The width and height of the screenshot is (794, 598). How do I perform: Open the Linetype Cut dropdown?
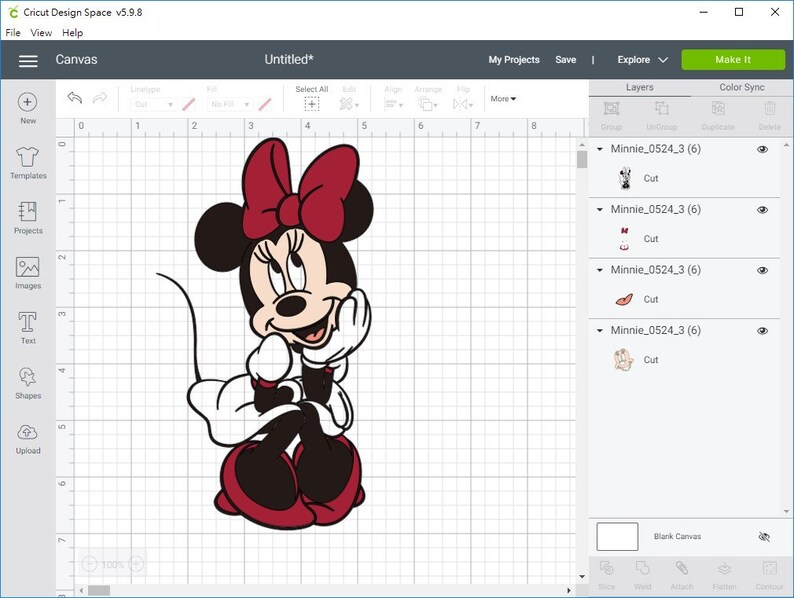[153, 105]
